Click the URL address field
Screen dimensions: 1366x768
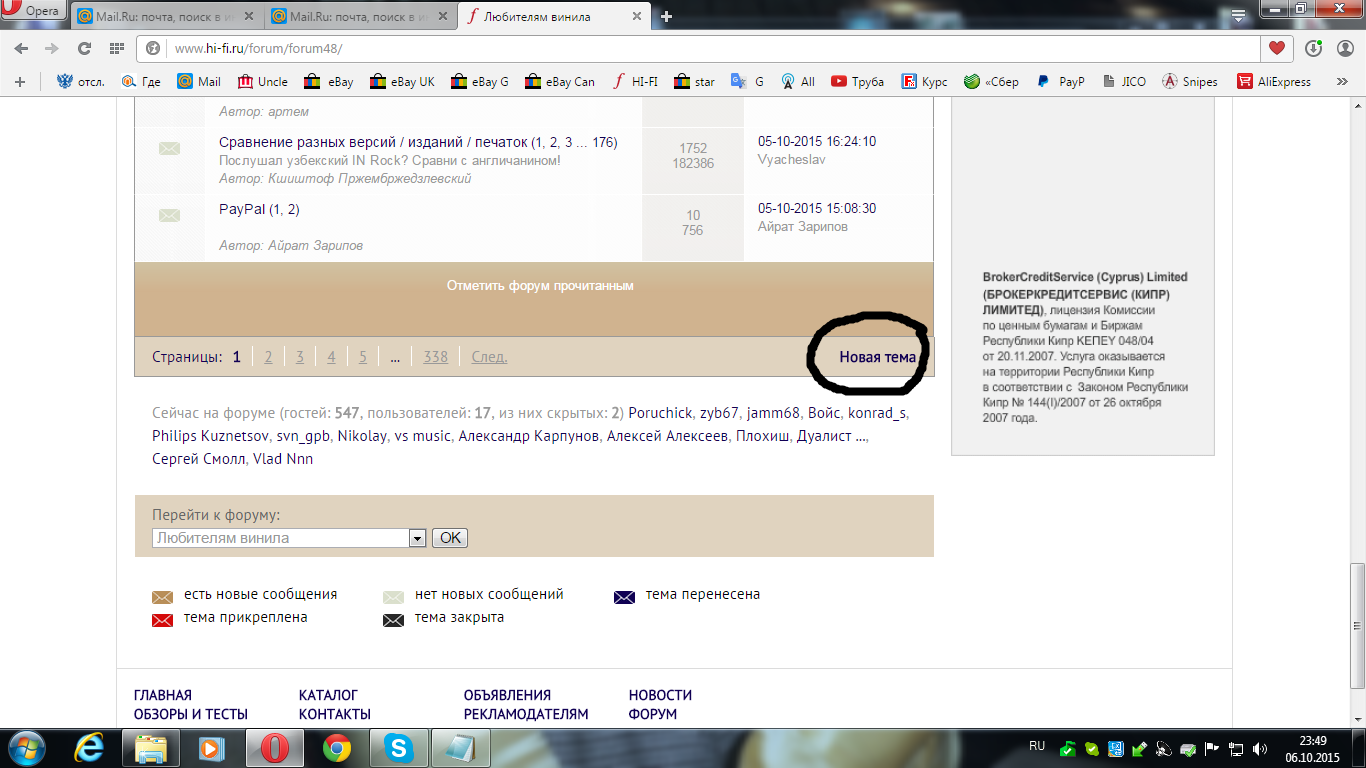click(700, 48)
